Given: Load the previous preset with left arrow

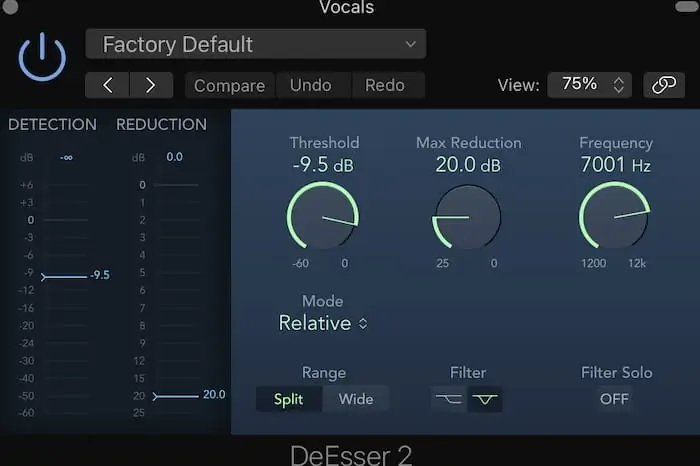Looking at the screenshot, I should (x=108, y=85).
